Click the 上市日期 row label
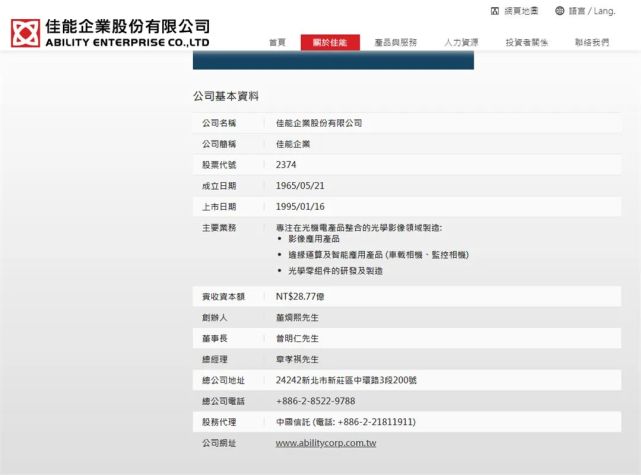 [219, 206]
